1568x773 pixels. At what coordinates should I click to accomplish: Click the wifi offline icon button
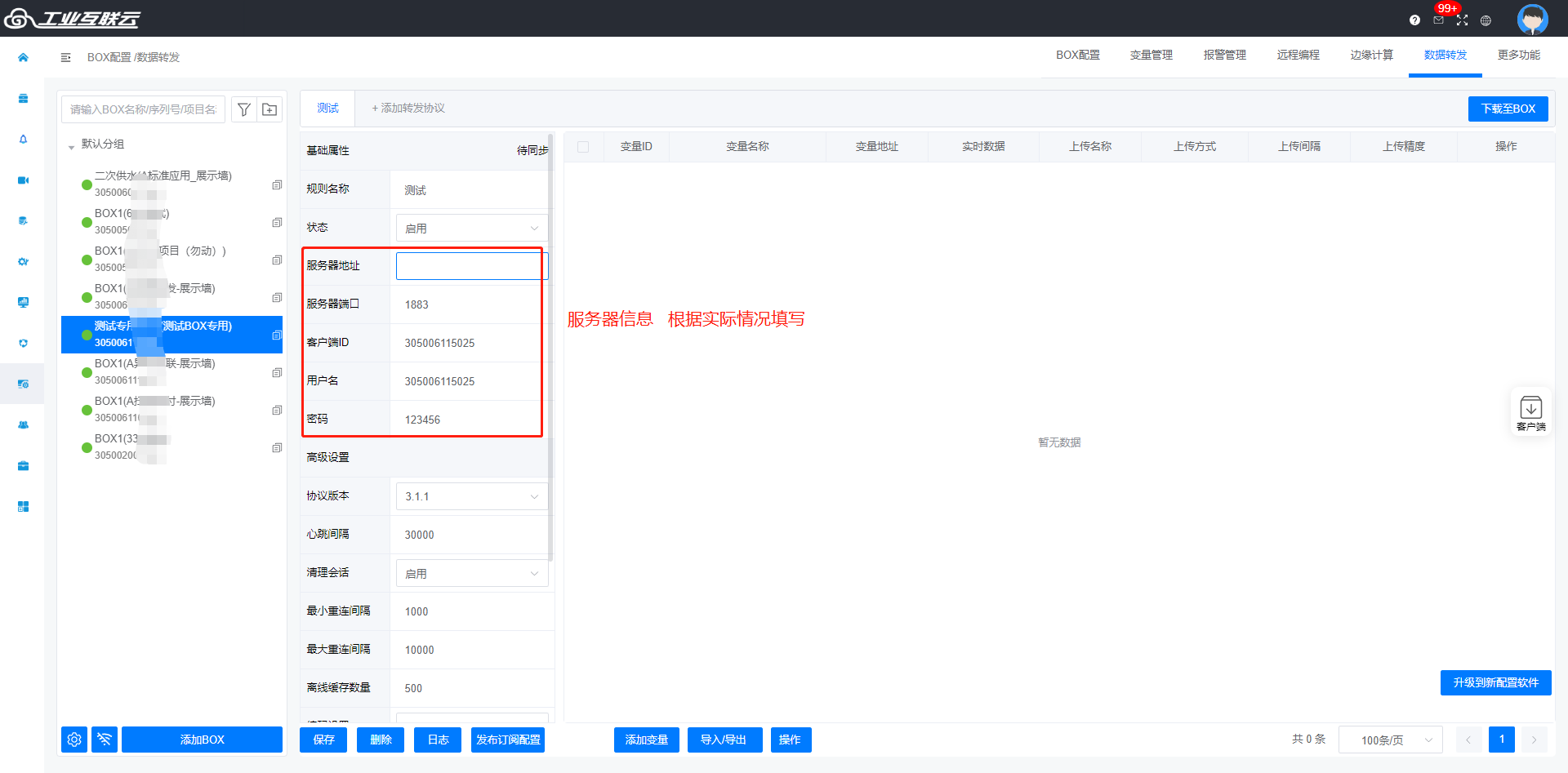click(x=105, y=740)
